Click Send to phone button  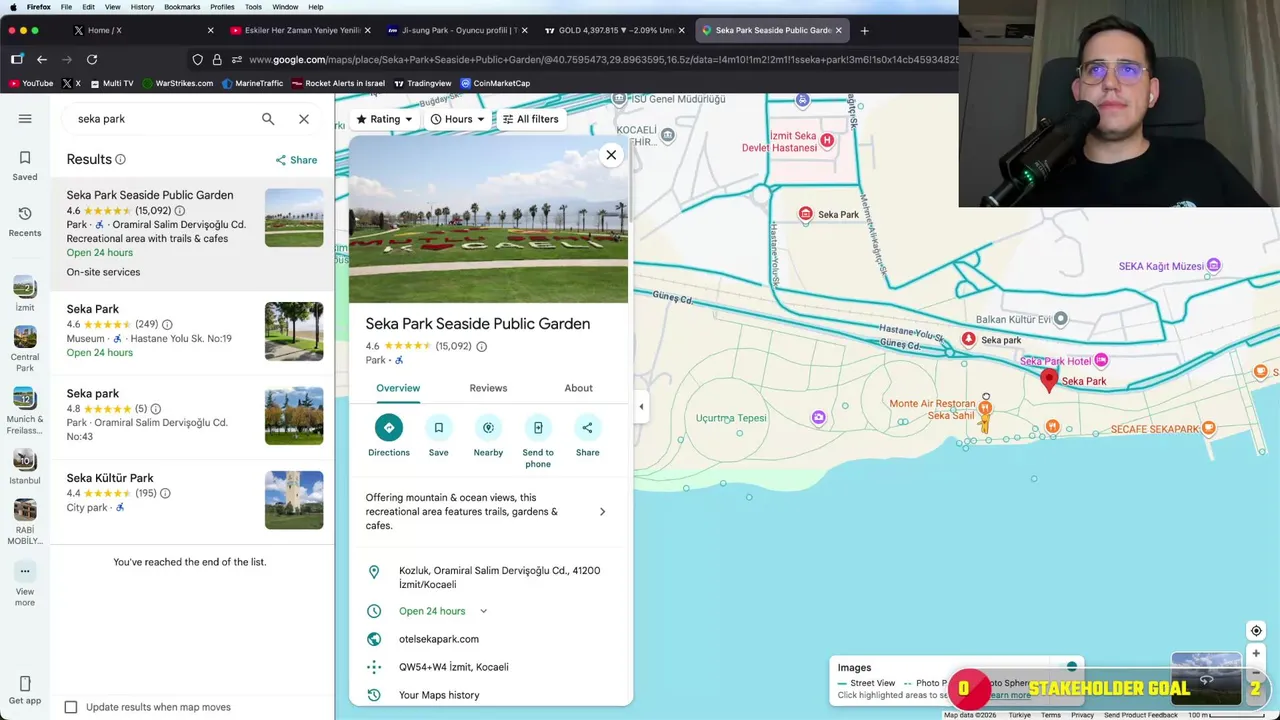[x=538, y=442]
